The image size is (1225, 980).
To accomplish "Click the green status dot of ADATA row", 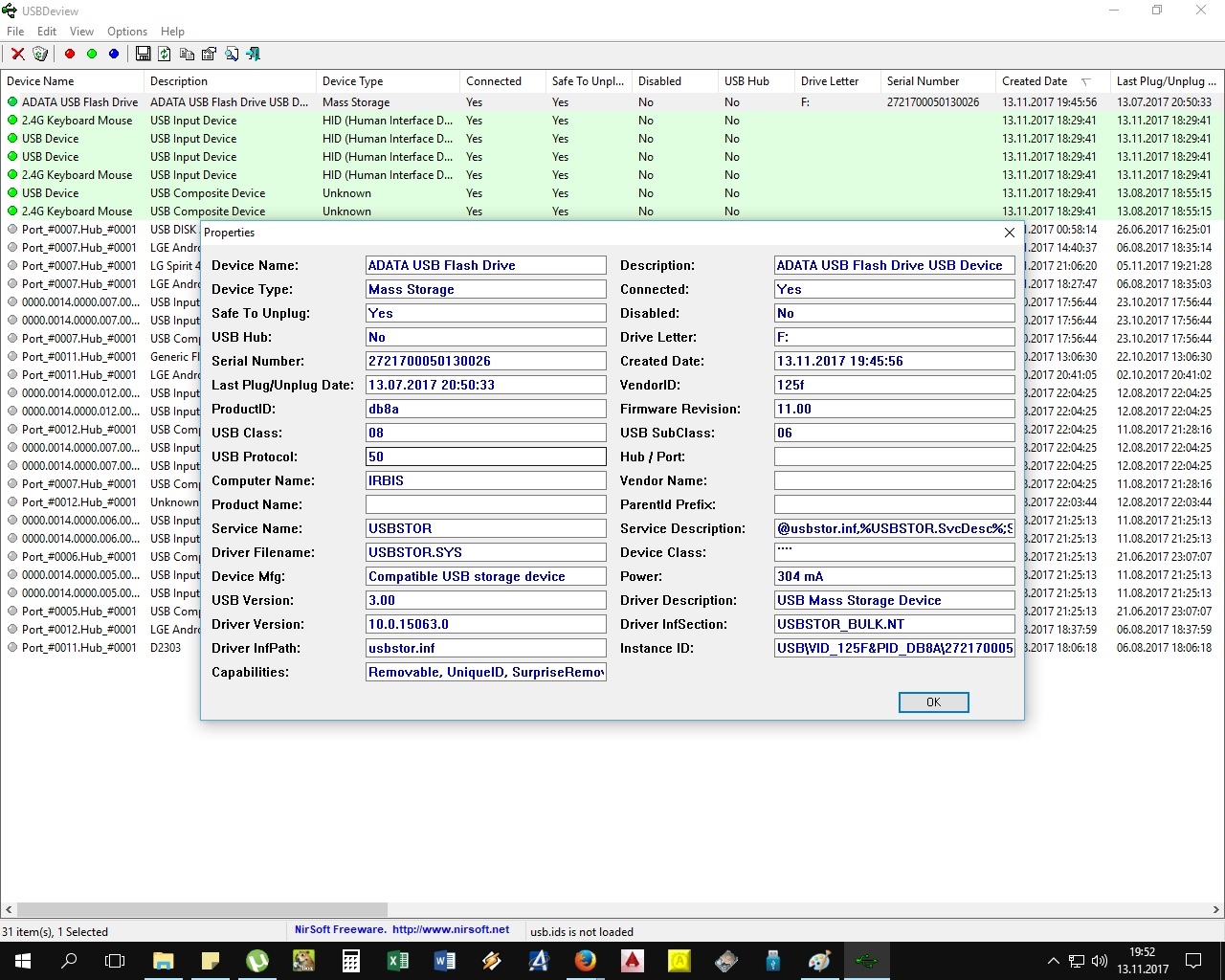I will [x=12, y=102].
